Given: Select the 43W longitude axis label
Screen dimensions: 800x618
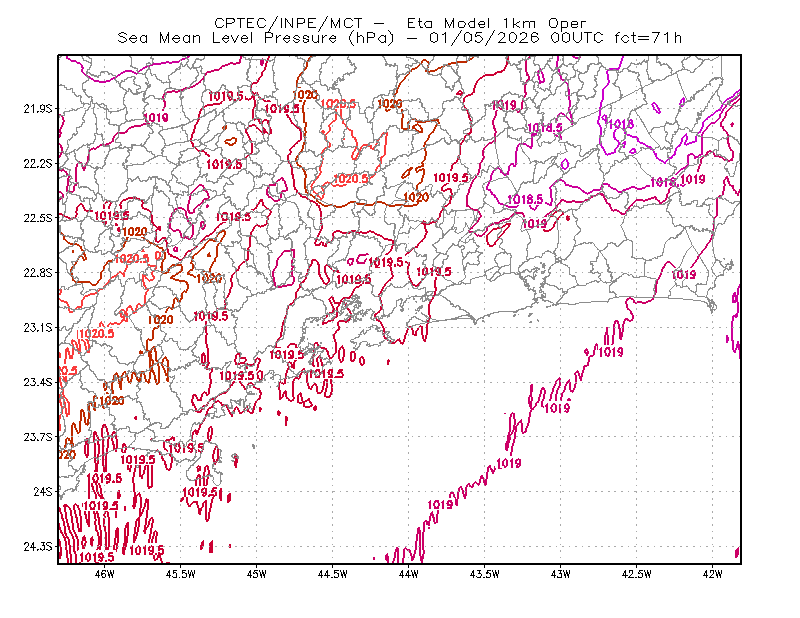Looking at the screenshot, I should click(561, 574).
